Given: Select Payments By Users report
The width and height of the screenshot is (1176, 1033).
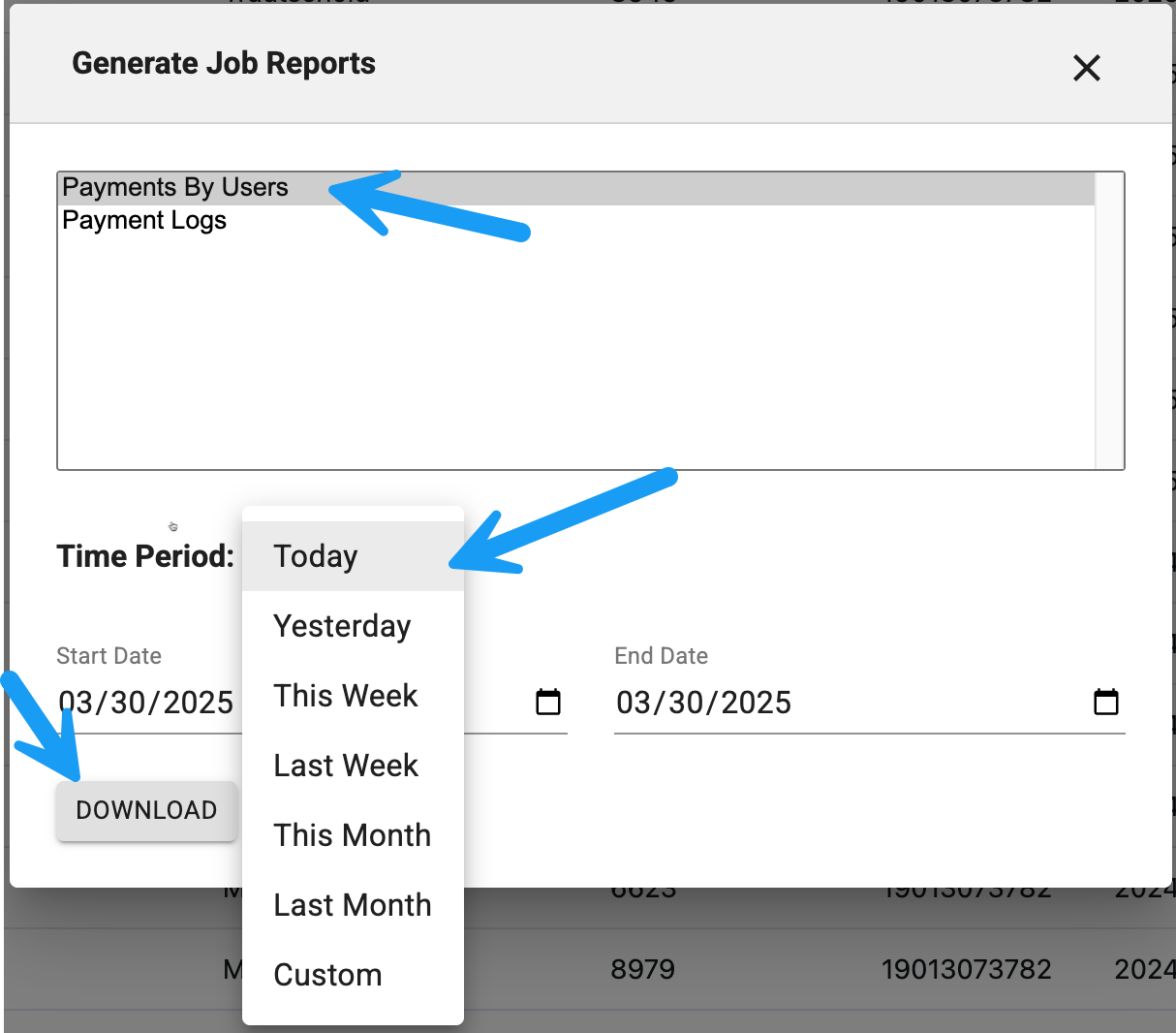Looking at the screenshot, I should pos(175,187).
